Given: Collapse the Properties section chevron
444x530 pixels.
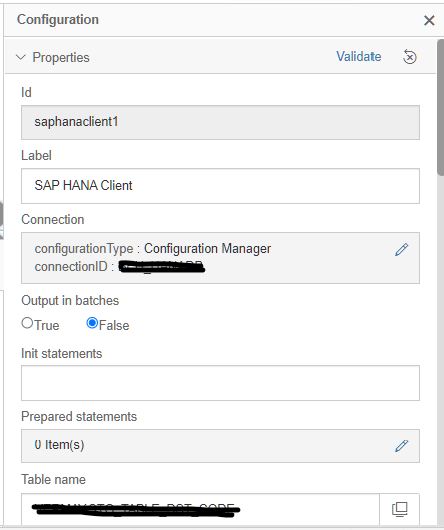Looking at the screenshot, I should 21,57.
